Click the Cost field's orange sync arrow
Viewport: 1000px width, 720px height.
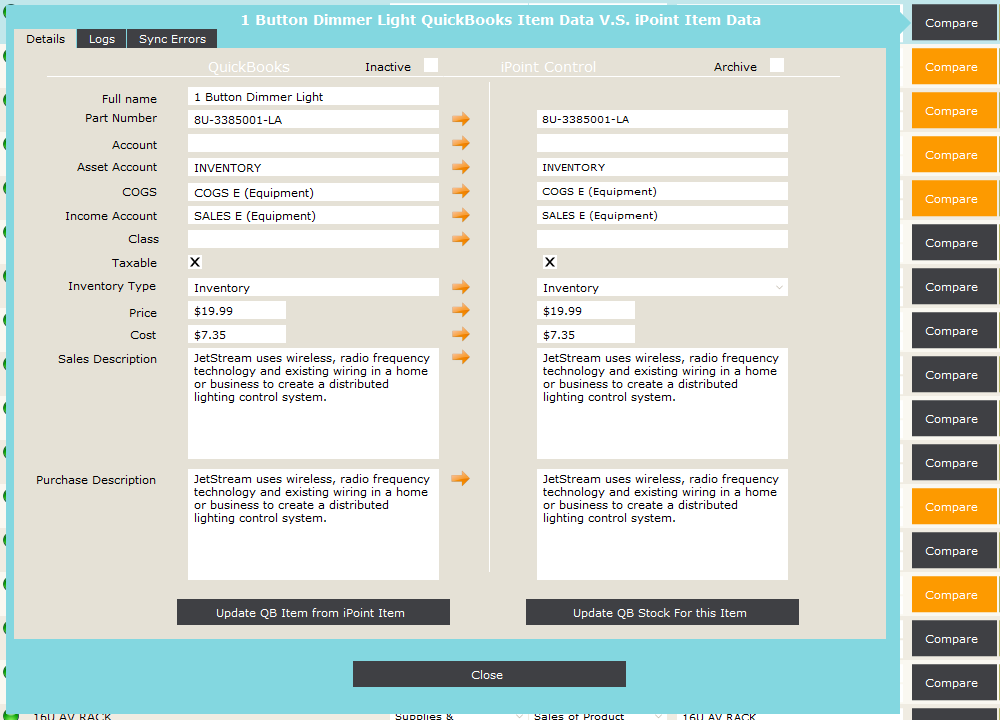tap(460, 334)
